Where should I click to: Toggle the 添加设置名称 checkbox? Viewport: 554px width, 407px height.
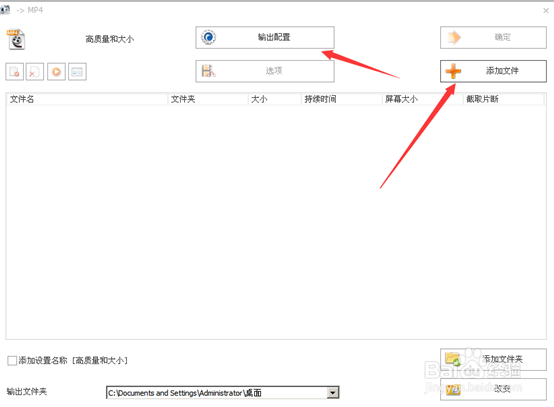pyautogui.click(x=12, y=361)
